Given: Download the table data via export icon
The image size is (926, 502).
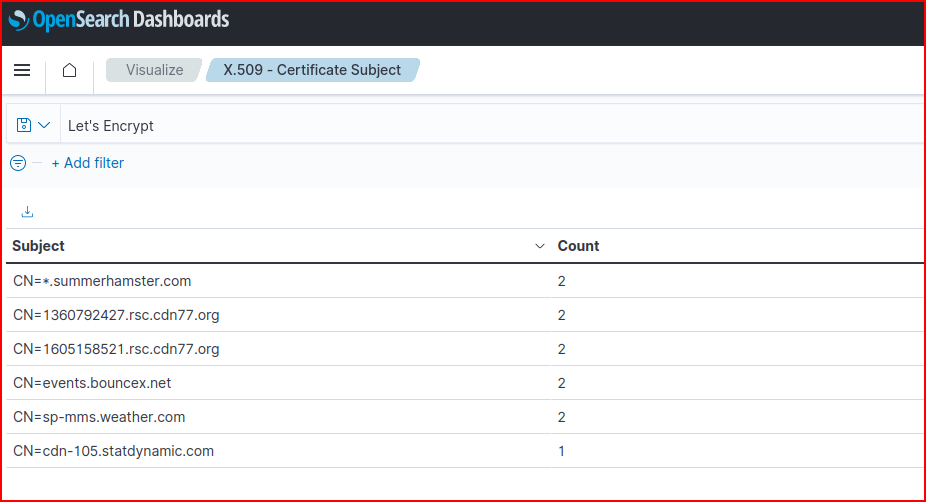Looking at the screenshot, I should (27, 212).
